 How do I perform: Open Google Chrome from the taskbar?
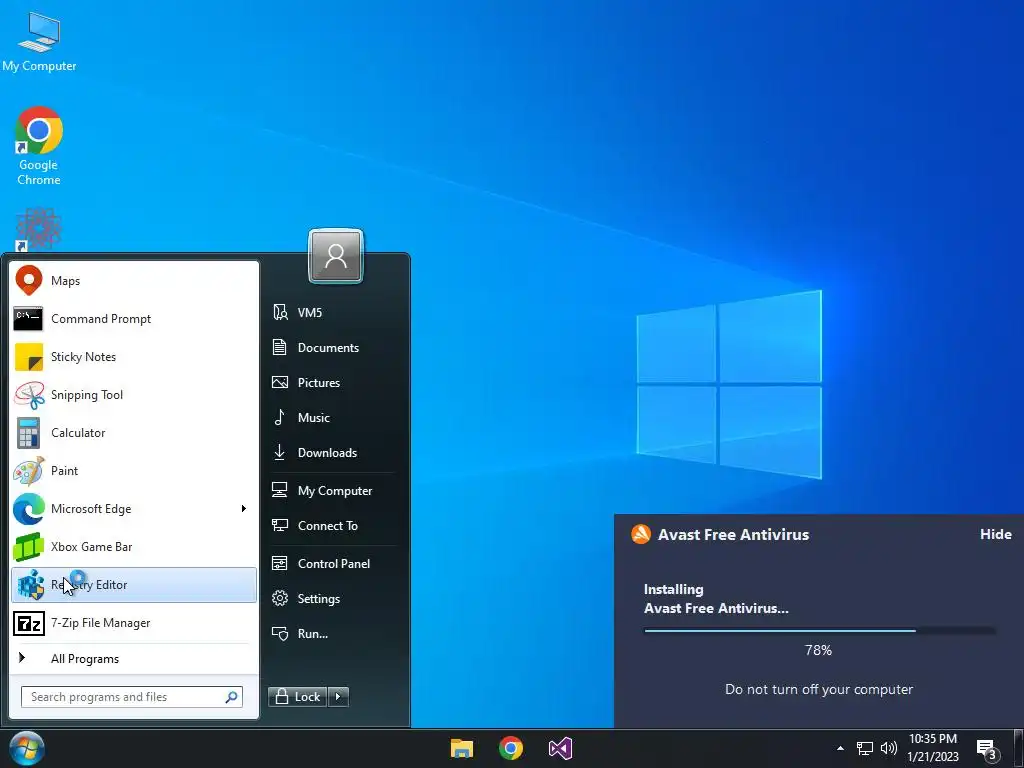(511, 748)
